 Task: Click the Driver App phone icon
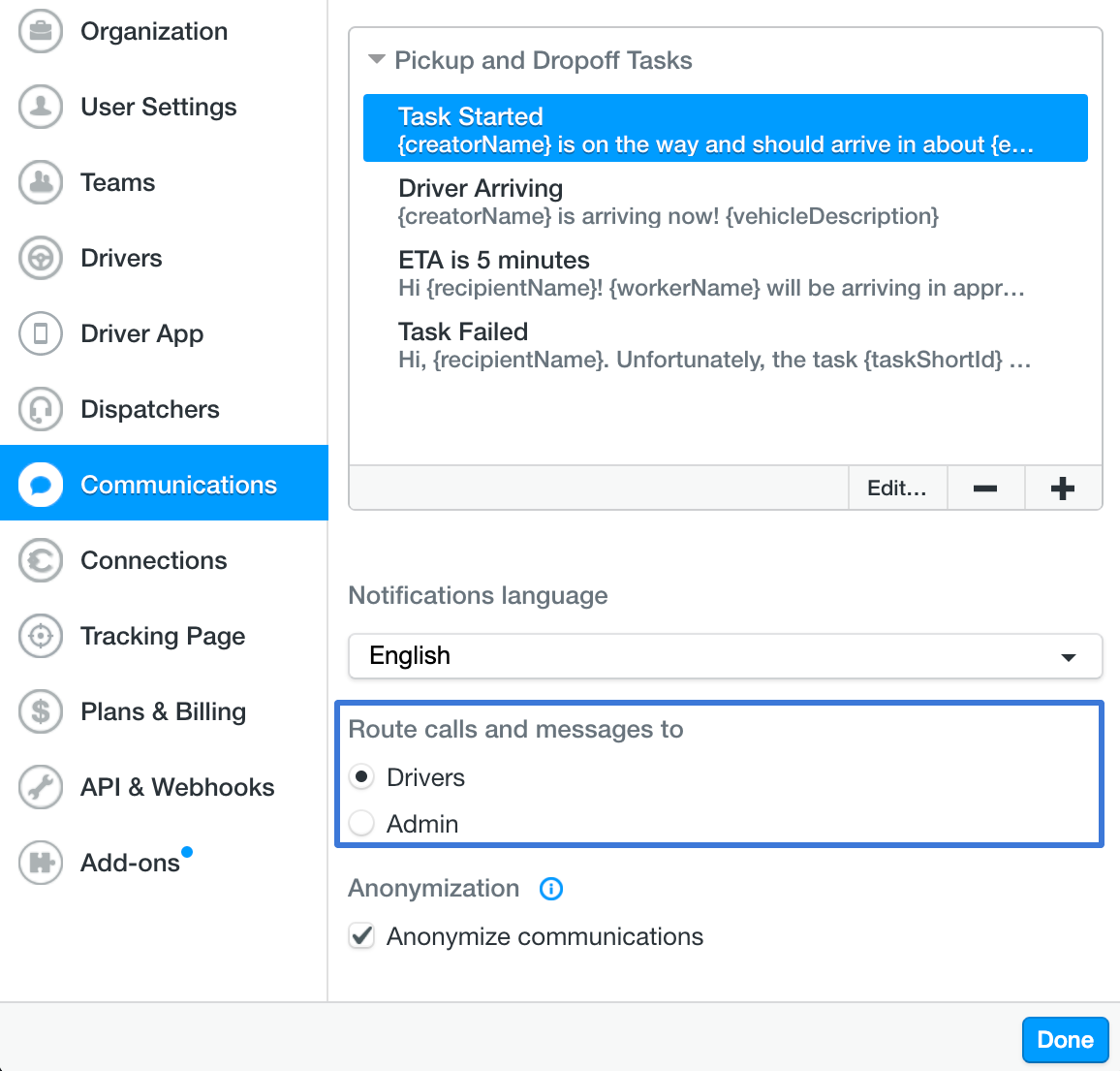pos(41,333)
